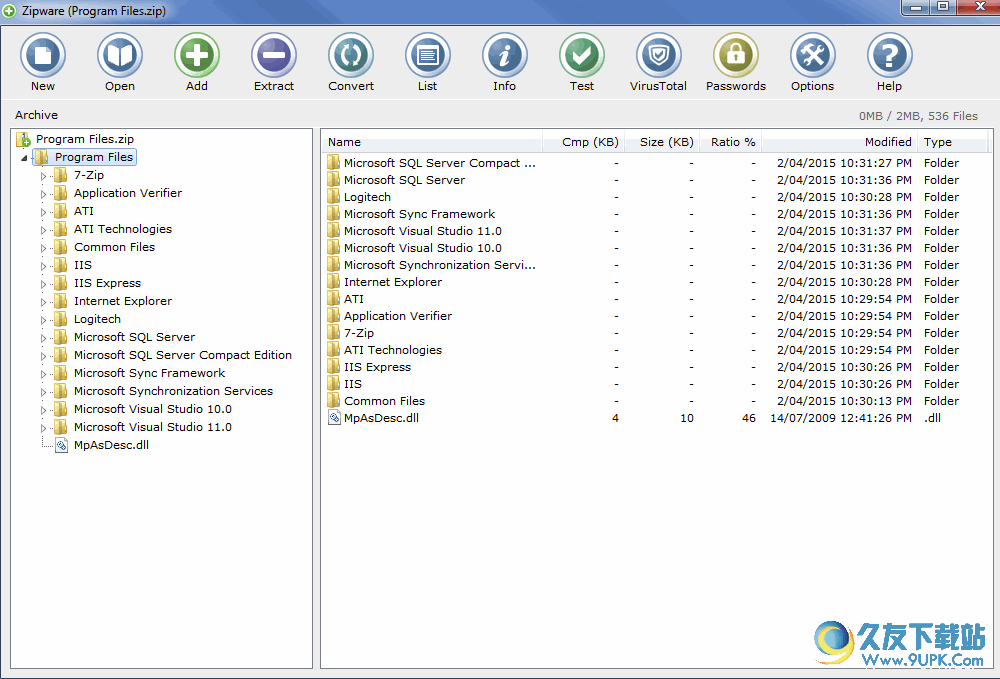Expand the Logitech tree node

click(43, 320)
